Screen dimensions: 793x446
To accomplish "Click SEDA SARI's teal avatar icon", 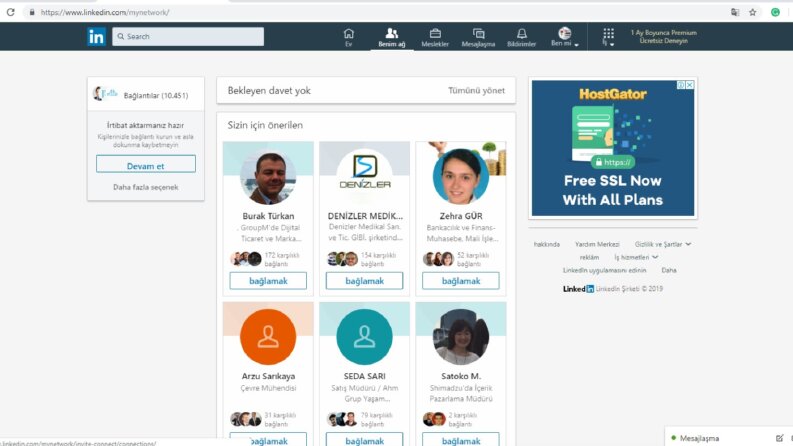I will (x=364, y=337).
